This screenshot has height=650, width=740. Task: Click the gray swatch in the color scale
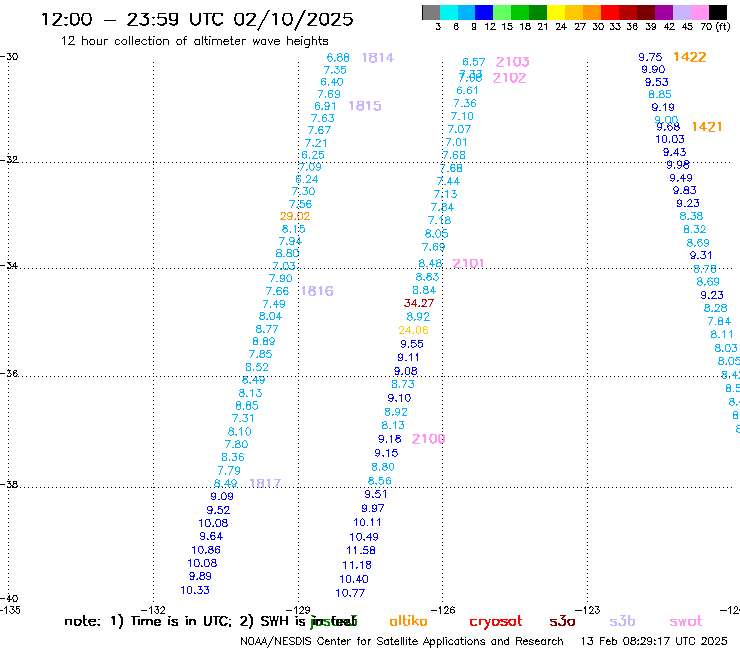(x=431, y=12)
